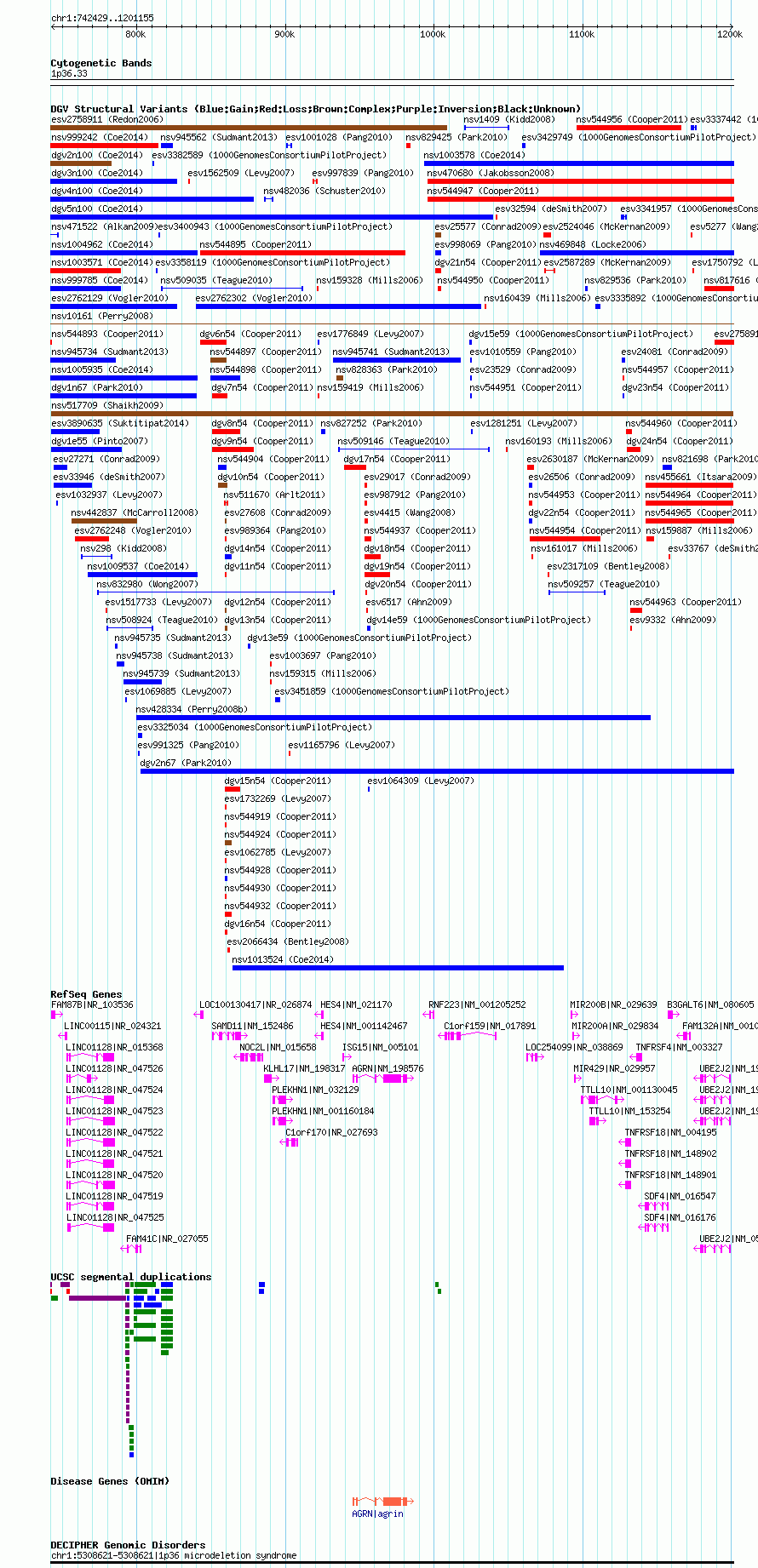
Task: Select the 1p36 microdeletion syndrome entry
Action: (174, 1555)
